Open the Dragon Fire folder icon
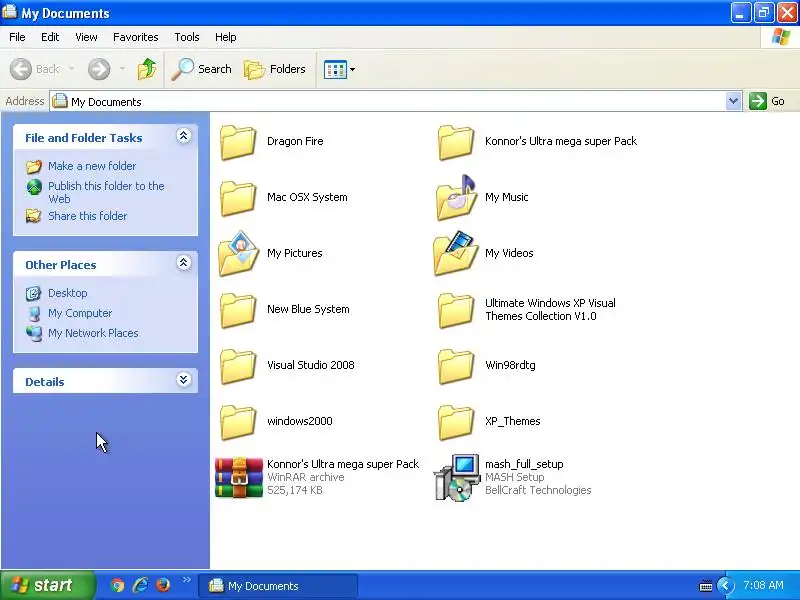Image resolution: width=800 pixels, height=600 pixels. pos(238,142)
